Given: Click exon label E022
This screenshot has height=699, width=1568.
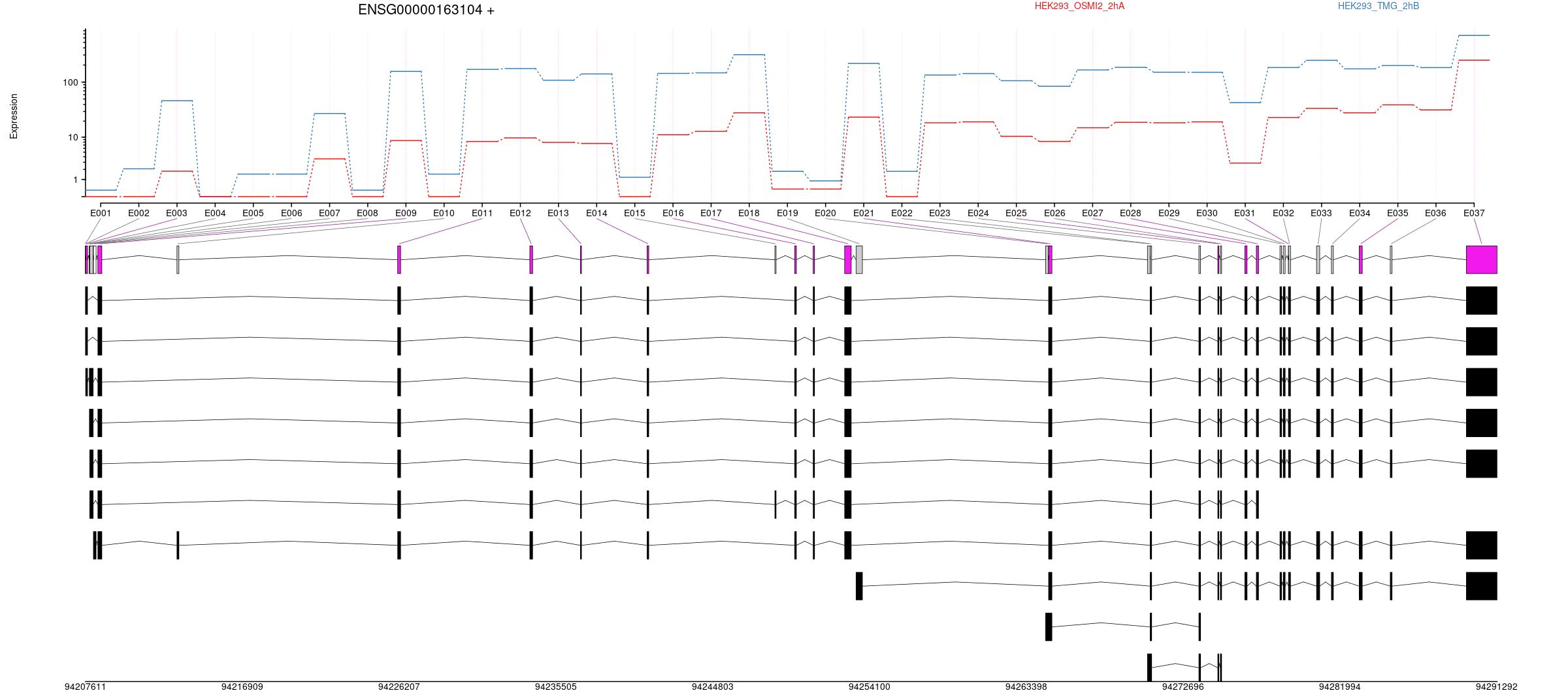Looking at the screenshot, I should 902,213.
